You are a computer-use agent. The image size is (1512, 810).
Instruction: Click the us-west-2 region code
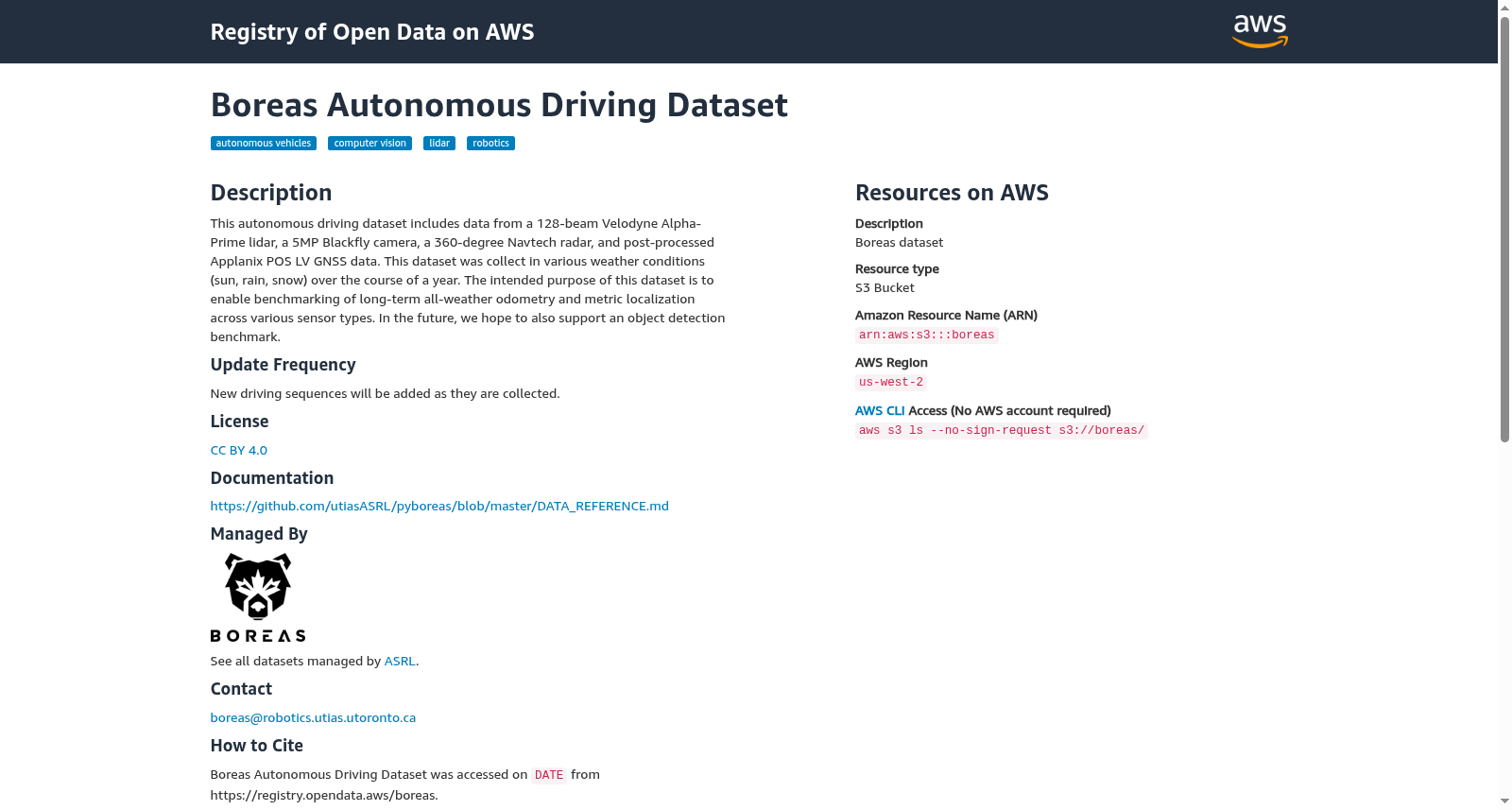(x=891, y=383)
